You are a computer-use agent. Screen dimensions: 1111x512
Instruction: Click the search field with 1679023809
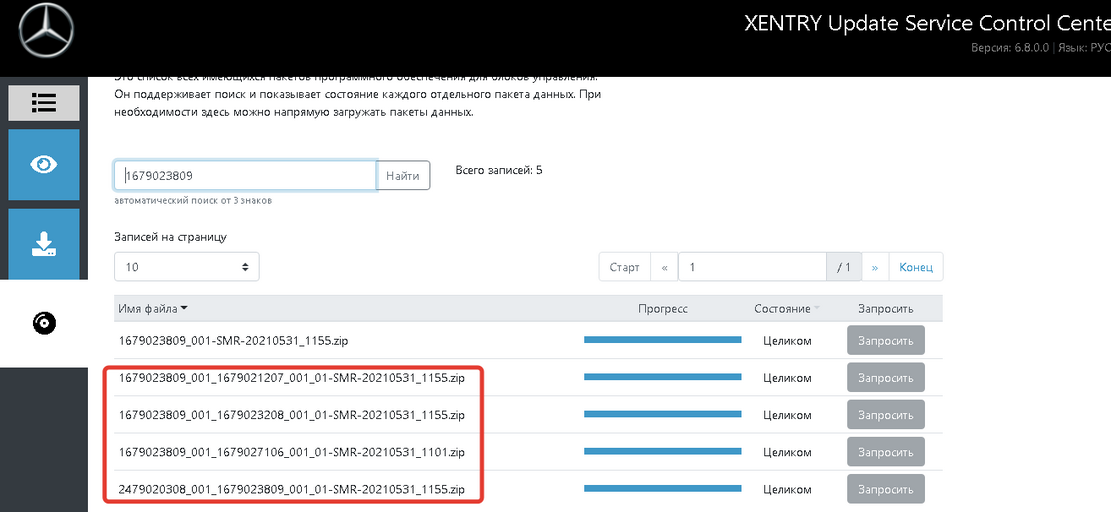coord(245,176)
